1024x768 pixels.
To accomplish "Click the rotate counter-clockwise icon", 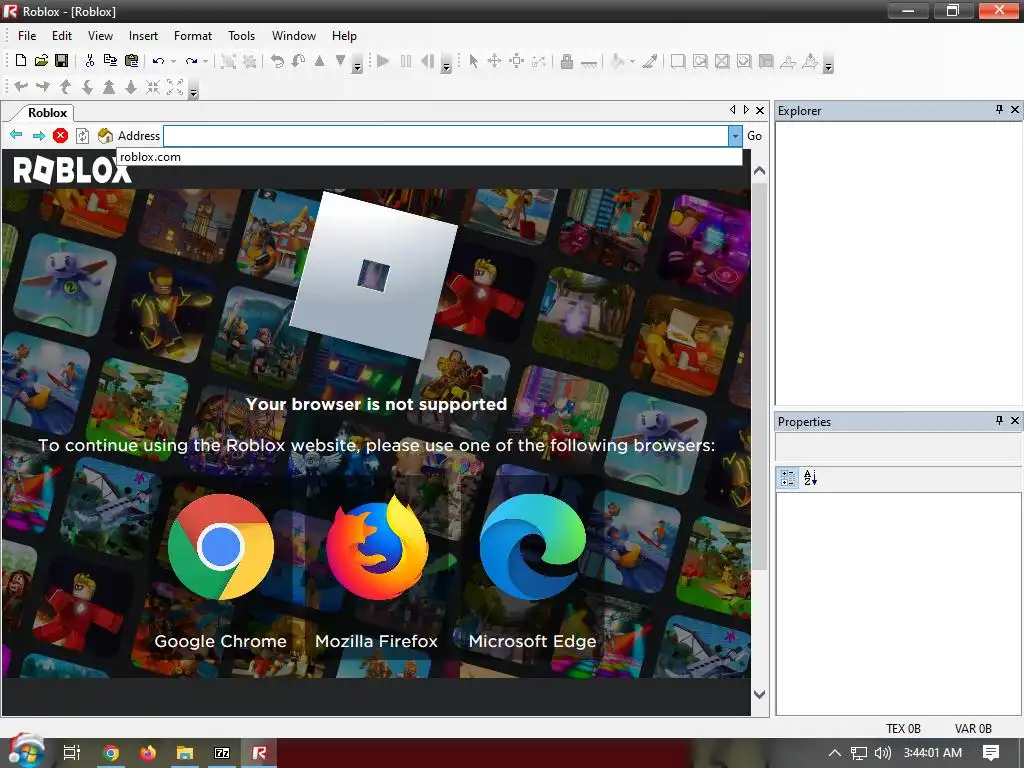I will click(278, 61).
